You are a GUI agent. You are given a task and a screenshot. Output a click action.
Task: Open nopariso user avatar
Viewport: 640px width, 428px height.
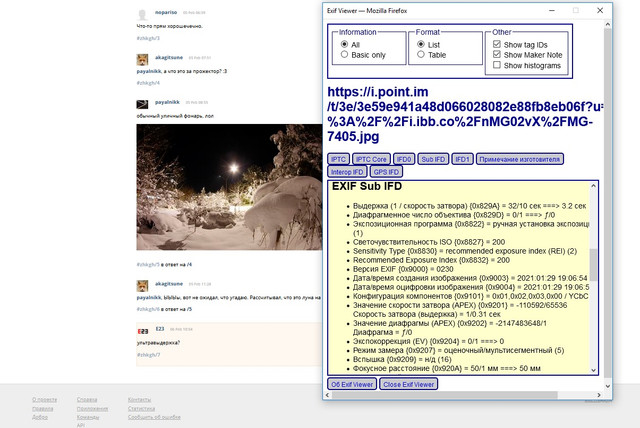[142, 14]
